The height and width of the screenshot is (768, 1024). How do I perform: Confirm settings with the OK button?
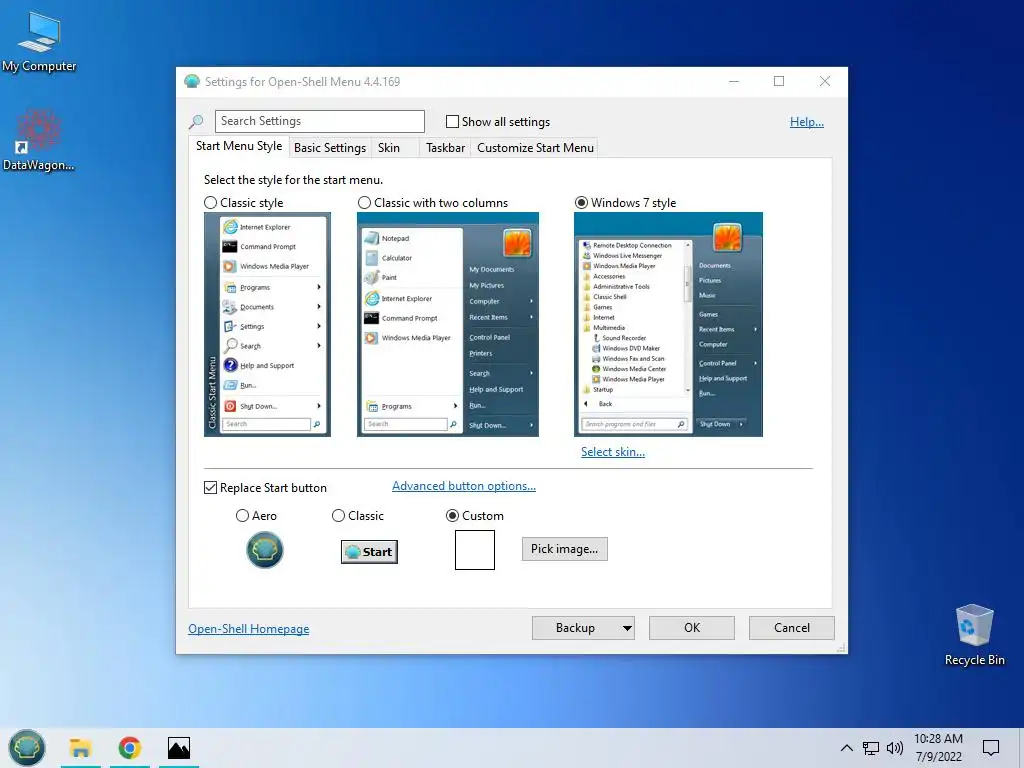pyautogui.click(x=692, y=628)
